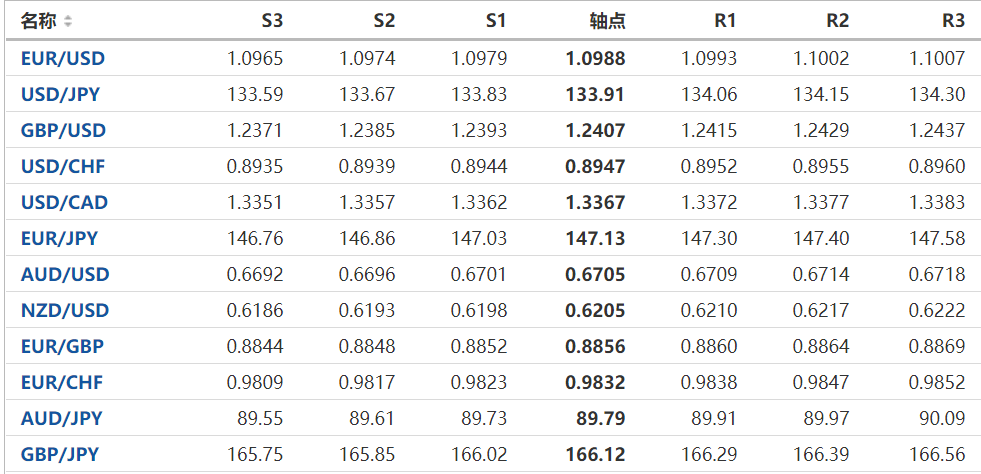Open the EUR/GBP currency pair link
Screen dimensions: 981x474
click(62, 346)
